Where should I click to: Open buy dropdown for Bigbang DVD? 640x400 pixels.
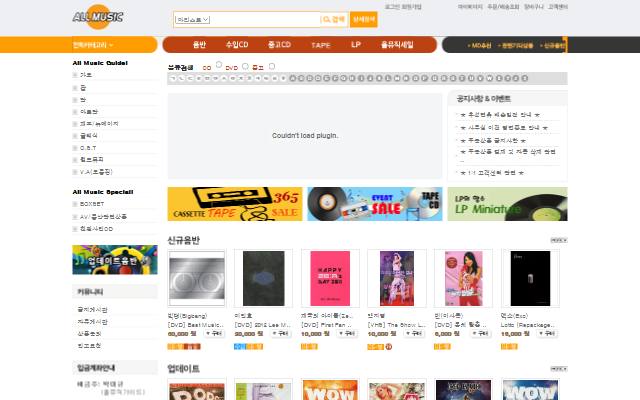pos(214,333)
